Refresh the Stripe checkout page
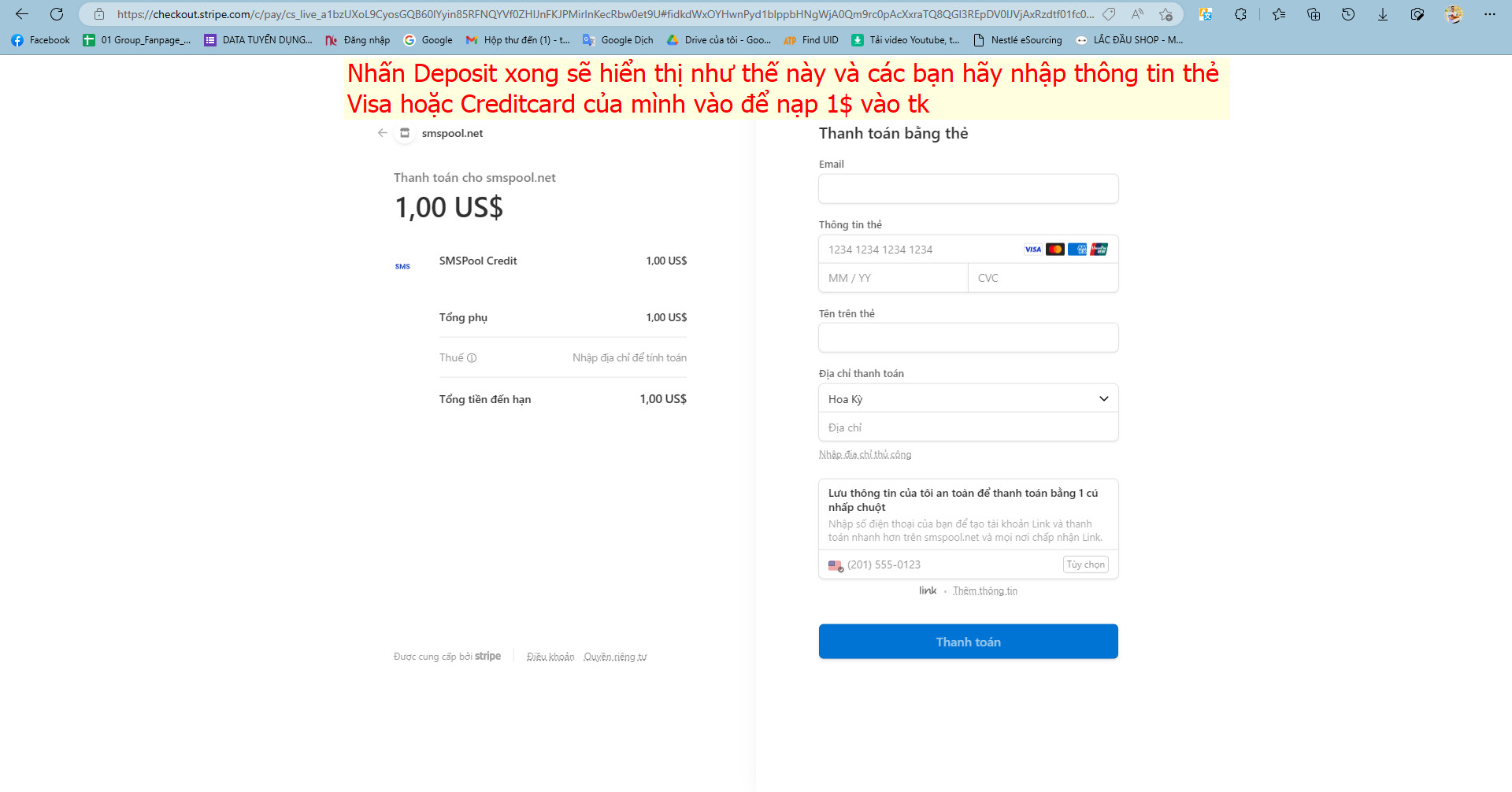Image resolution: width=1512 pixels, height=792 pixels. pos(57,14)
